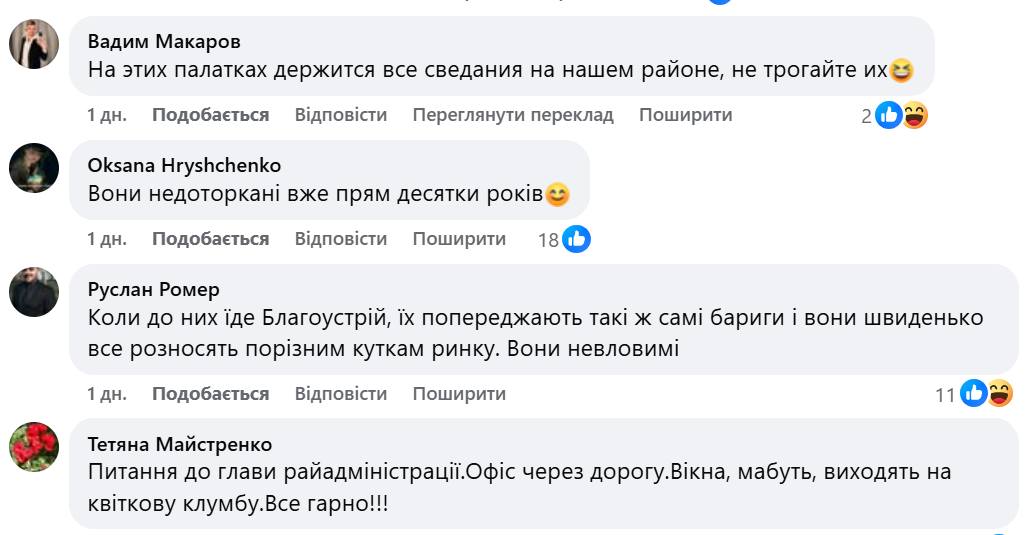
Task: Open Вадим Макаров's profile picture
Action: [34, 44]
